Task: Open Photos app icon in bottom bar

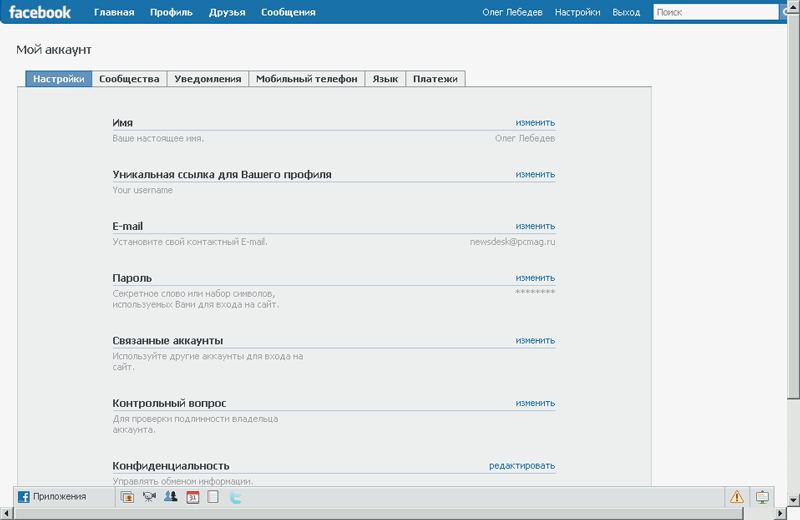Action: click(x=127, y=496)
